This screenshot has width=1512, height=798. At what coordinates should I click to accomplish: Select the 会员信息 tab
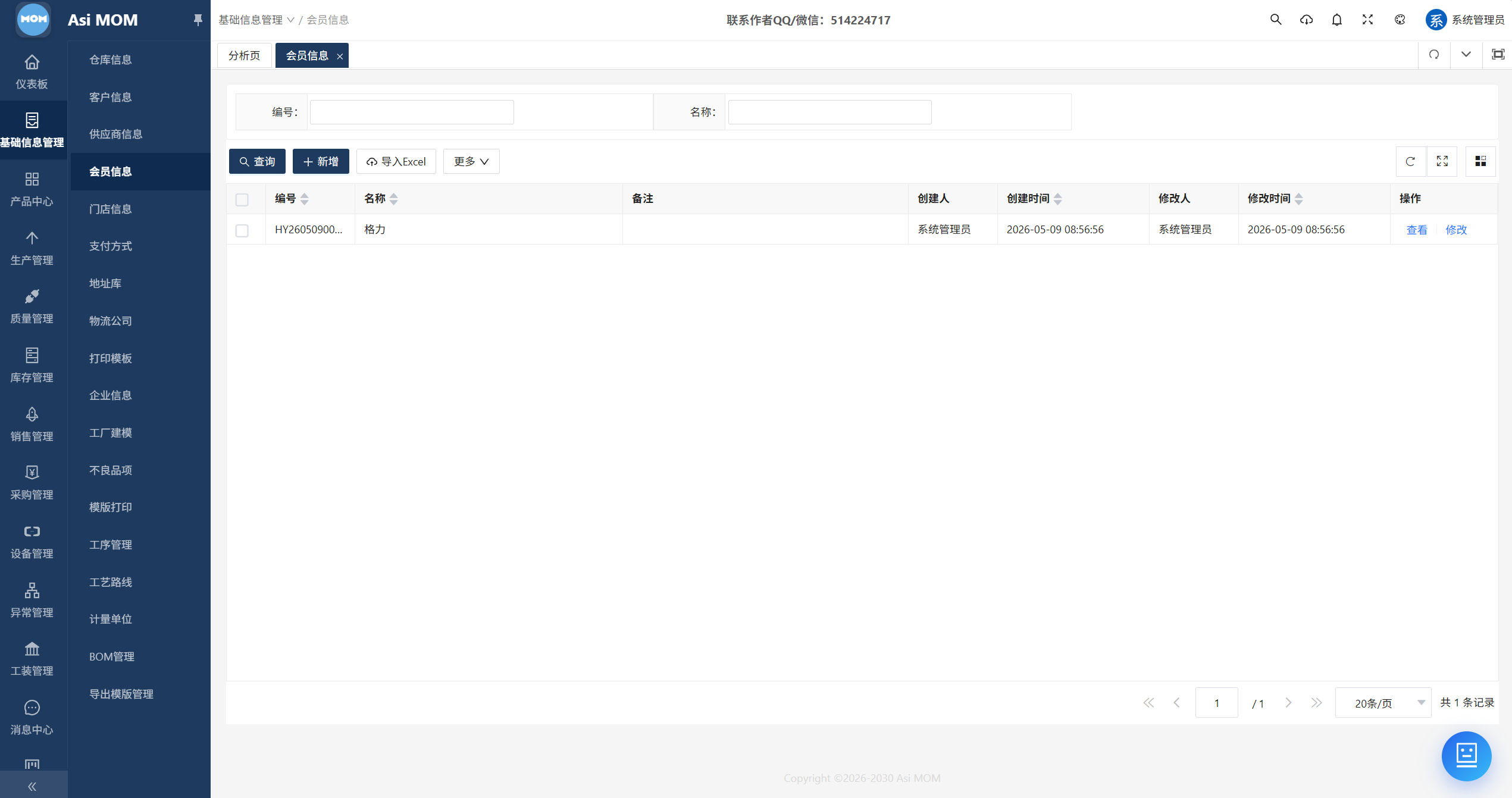tap(307, 55)
